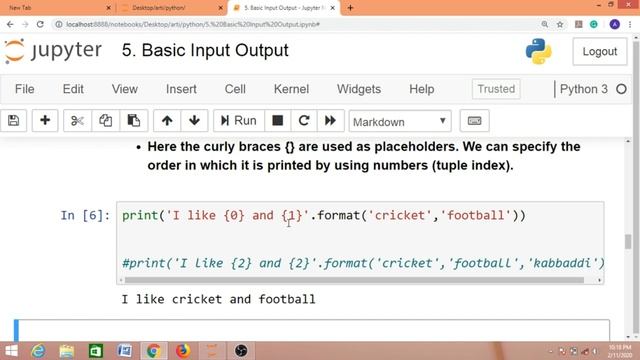Open the command palette keyboard icon
640x360 pixels.
pos(474,120)
